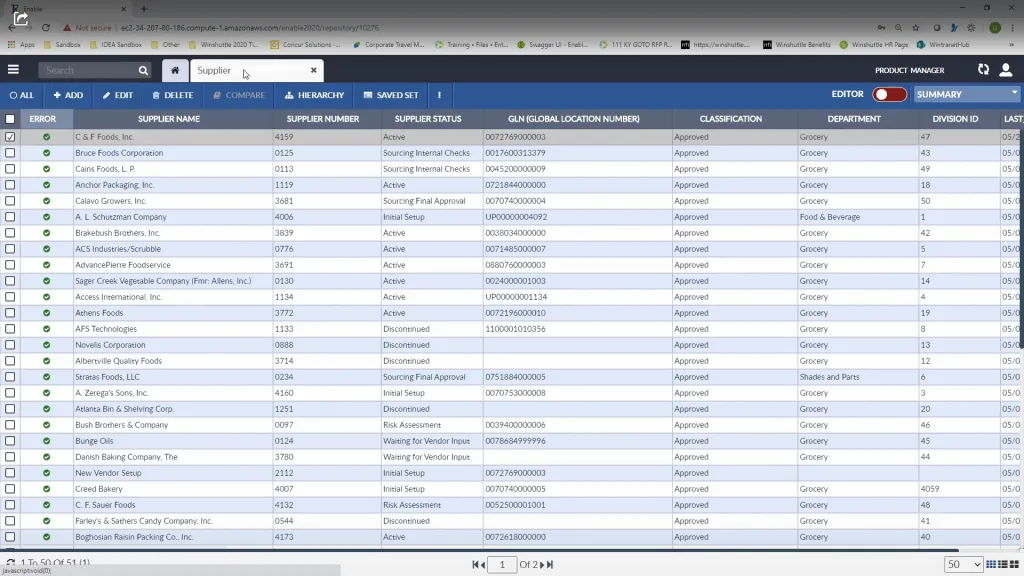Screen dimensions: 1024x576
Task: Open the user profile icon
Action: (x=1006, y=70)
